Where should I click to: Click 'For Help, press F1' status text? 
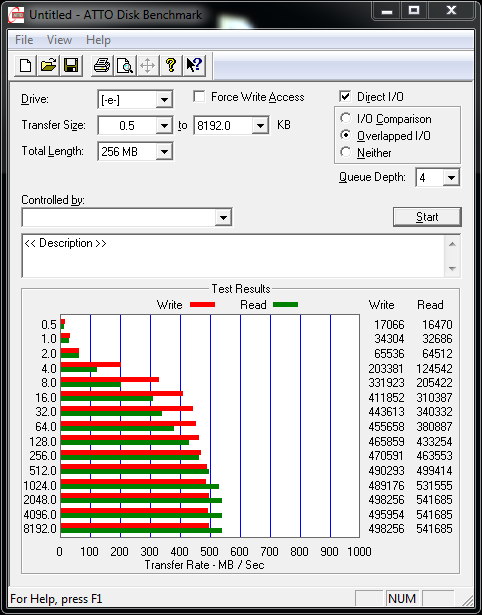pos(56,599)
